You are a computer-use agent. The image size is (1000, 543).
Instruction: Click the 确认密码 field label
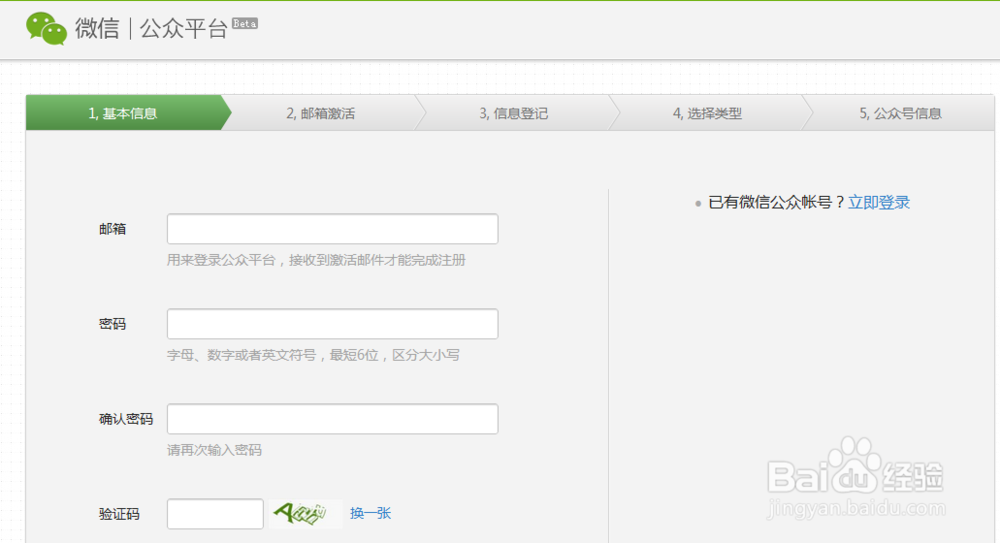click(126, 419)
